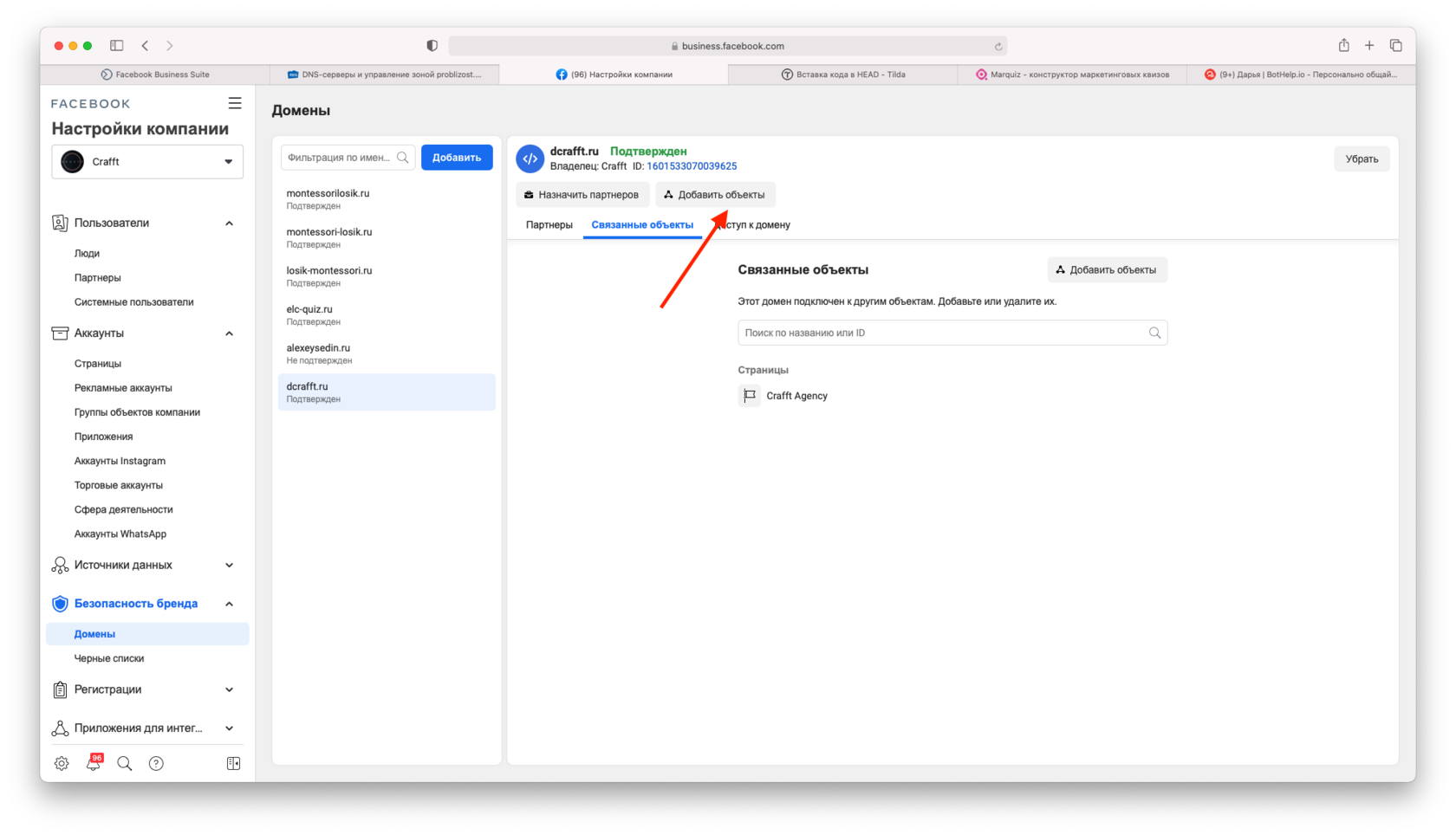The height and width of the screenshot is (835, 1456).
Task: Focus the Поиск по названию или ID field
Action: point(952,333)
